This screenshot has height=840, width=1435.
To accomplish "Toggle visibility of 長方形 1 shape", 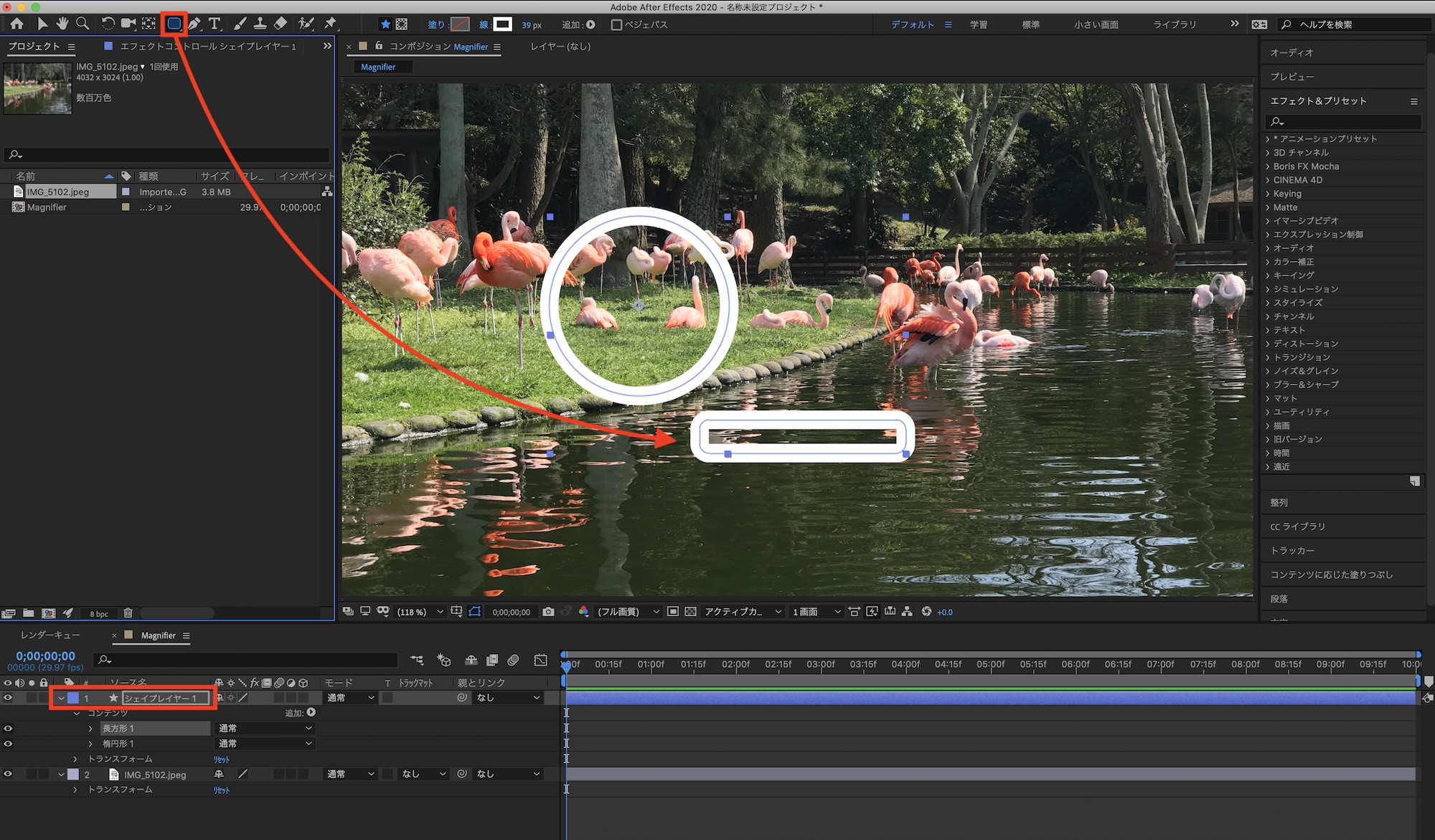I will tap(8, 728).
